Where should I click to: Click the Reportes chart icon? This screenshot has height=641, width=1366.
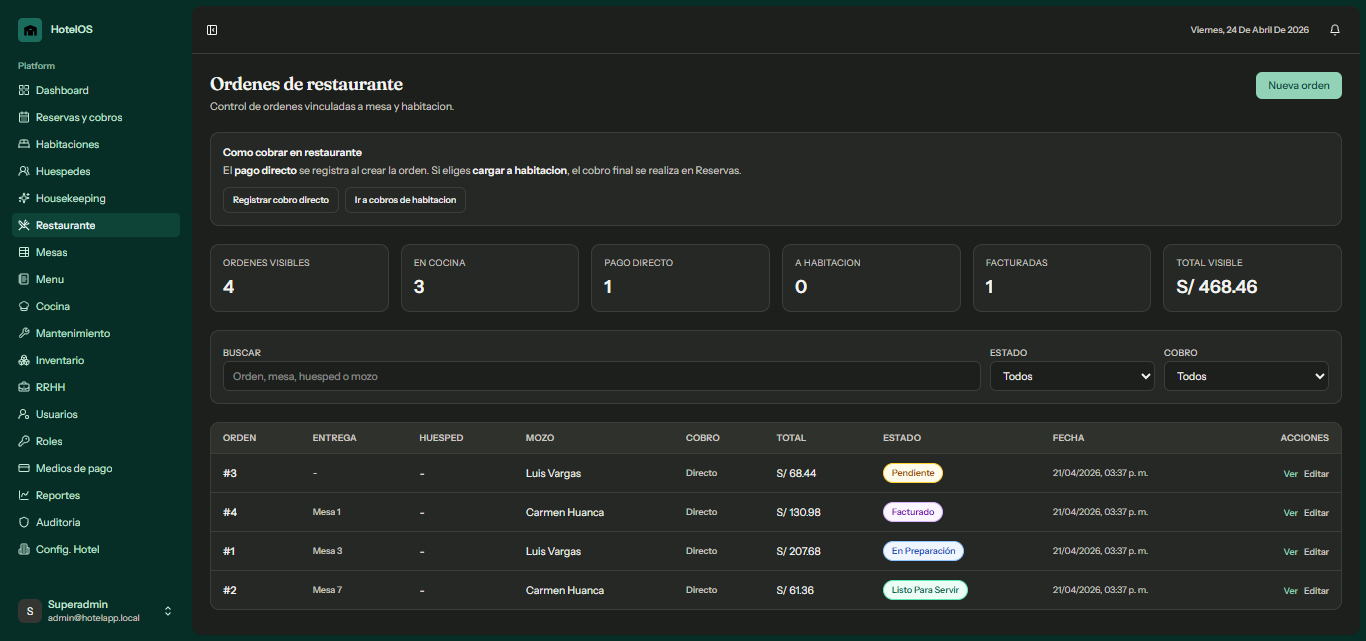(24, 495)
